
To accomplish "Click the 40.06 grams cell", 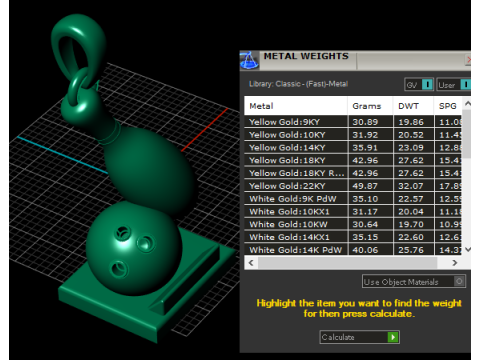I will (370, 250).
